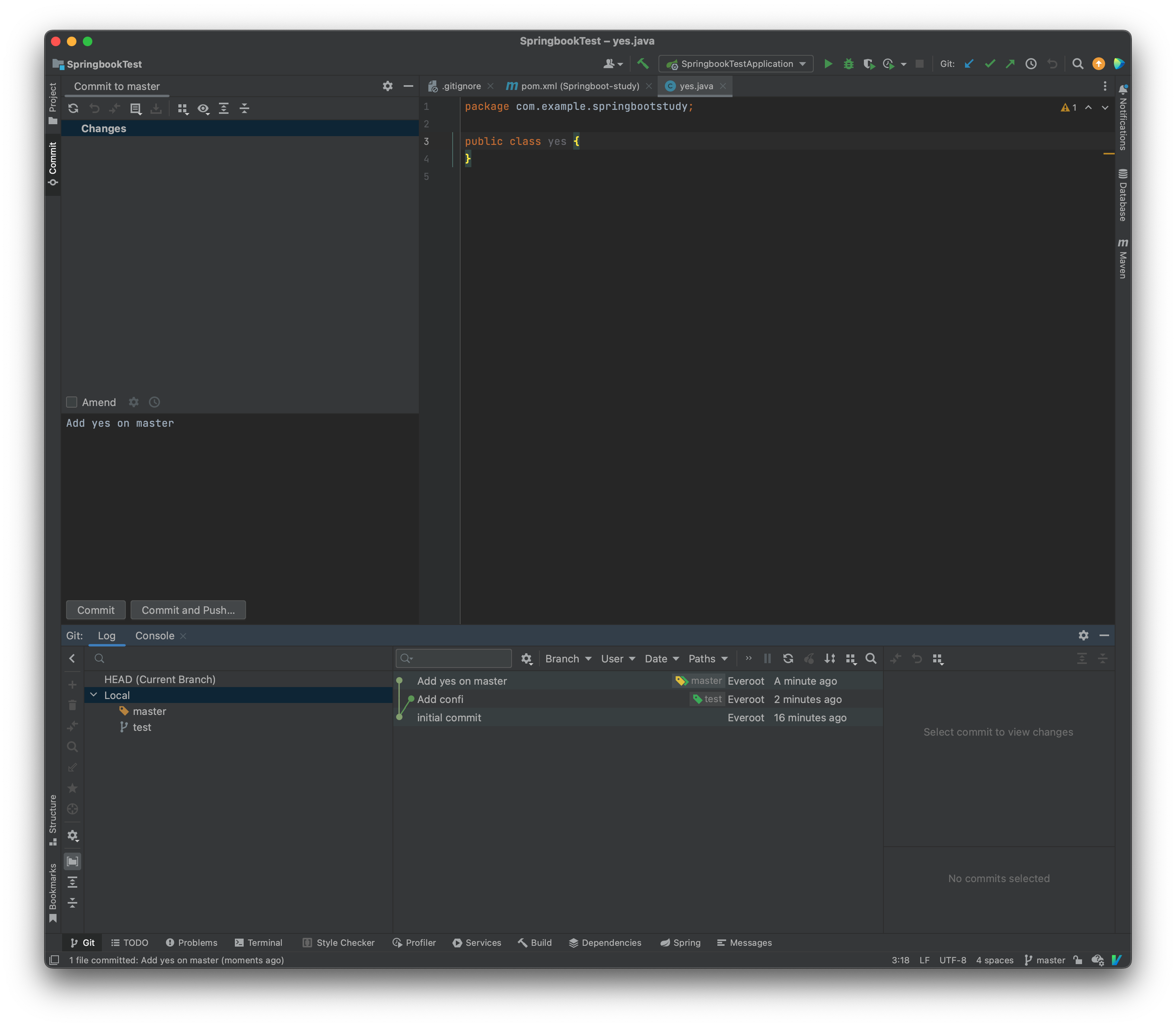Open Git log panel settings gear

[x=1083, y=635]
